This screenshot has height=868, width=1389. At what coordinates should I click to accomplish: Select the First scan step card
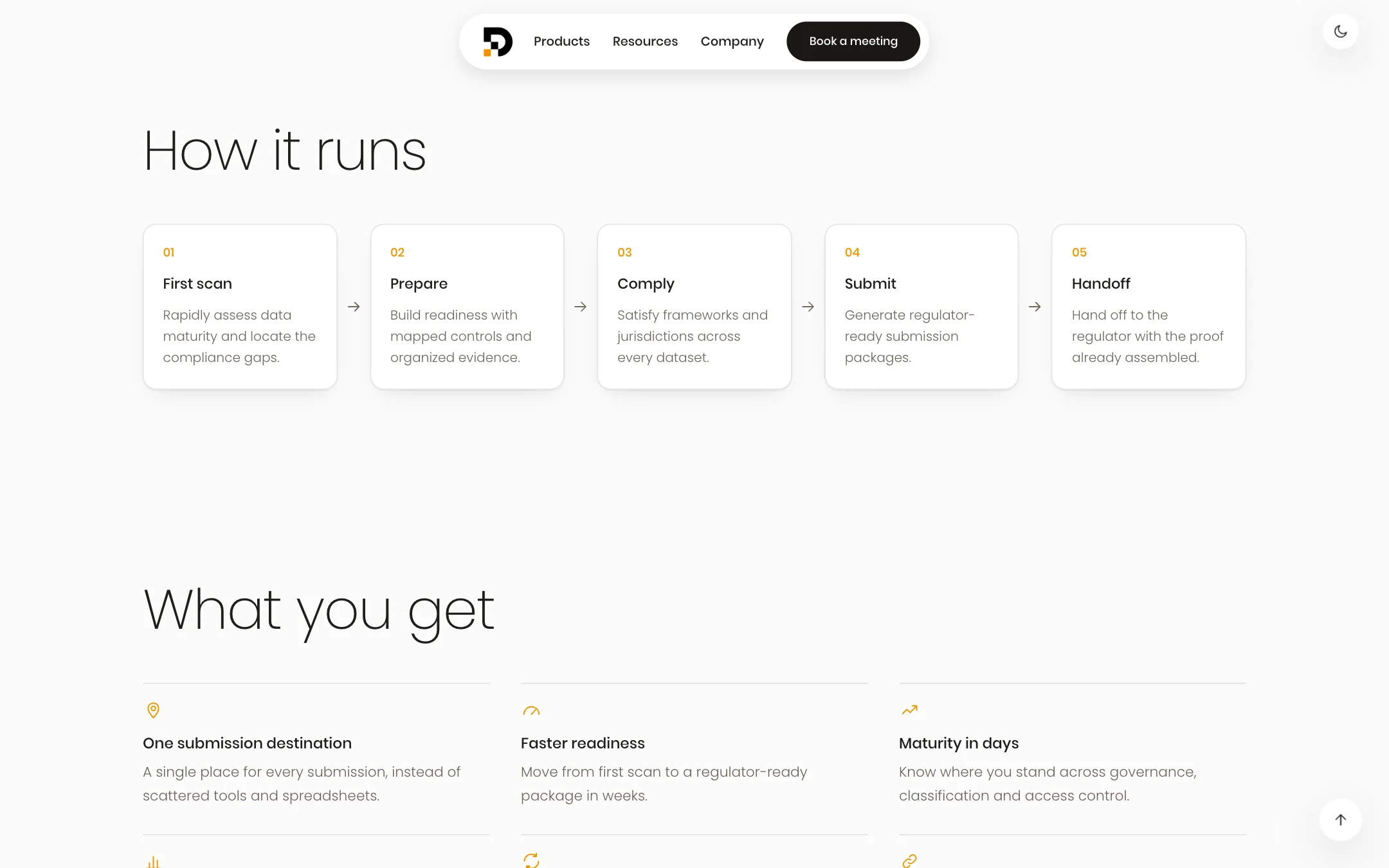pyautogui.click(x=240, y=307)
